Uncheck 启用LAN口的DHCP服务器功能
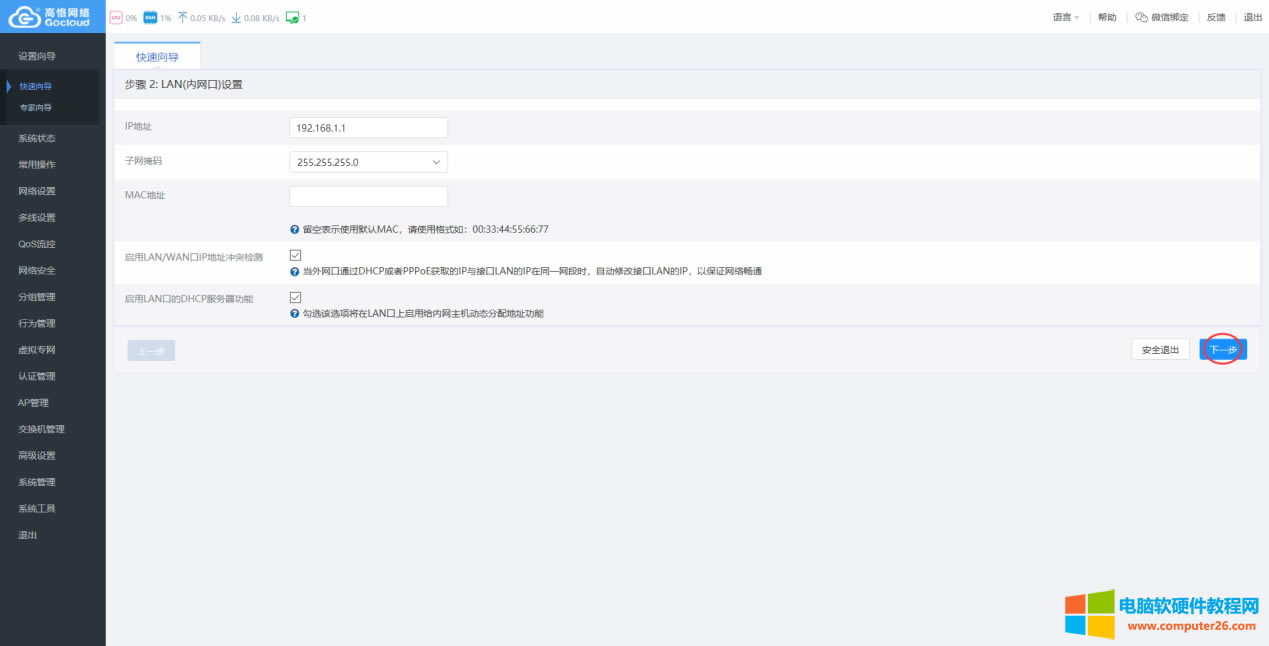 coord(295,297)
